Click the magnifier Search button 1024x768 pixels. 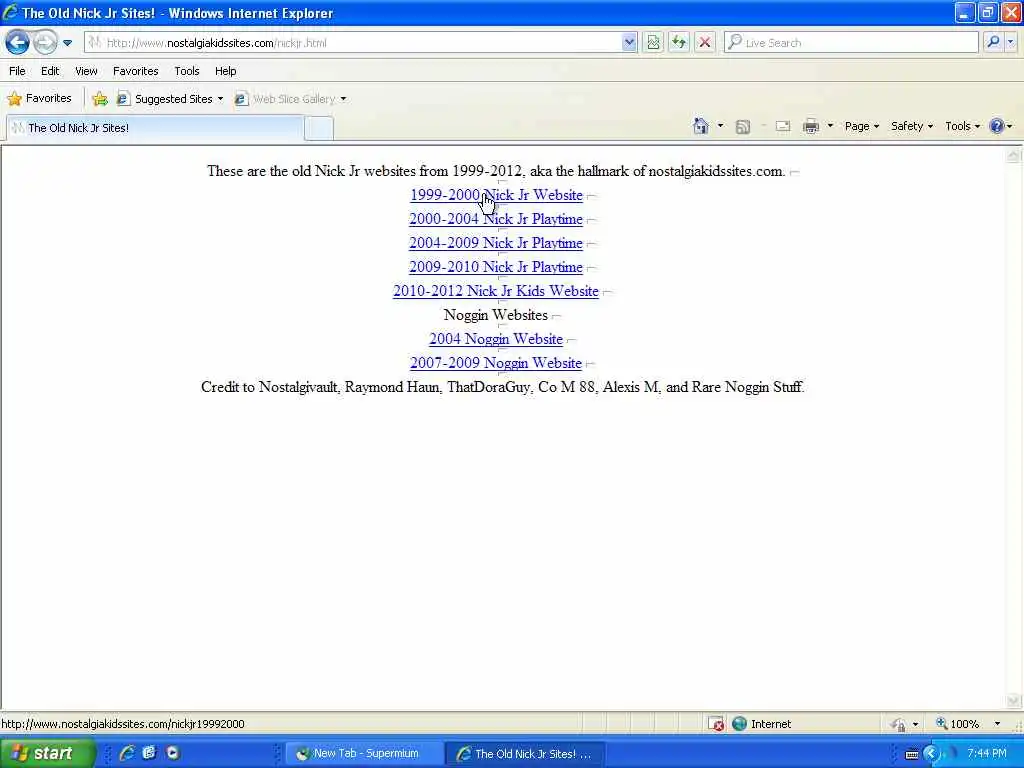[x=993, y=42]
